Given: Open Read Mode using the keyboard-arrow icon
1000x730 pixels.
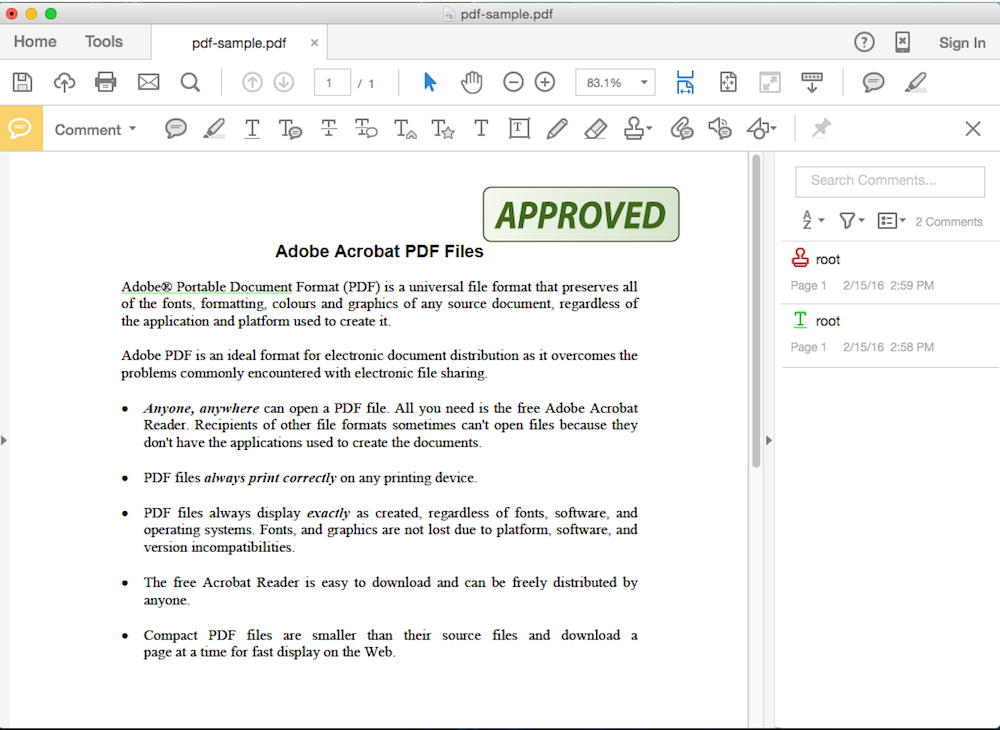Looking at the screenshot, I should click(x=812, y=82).
